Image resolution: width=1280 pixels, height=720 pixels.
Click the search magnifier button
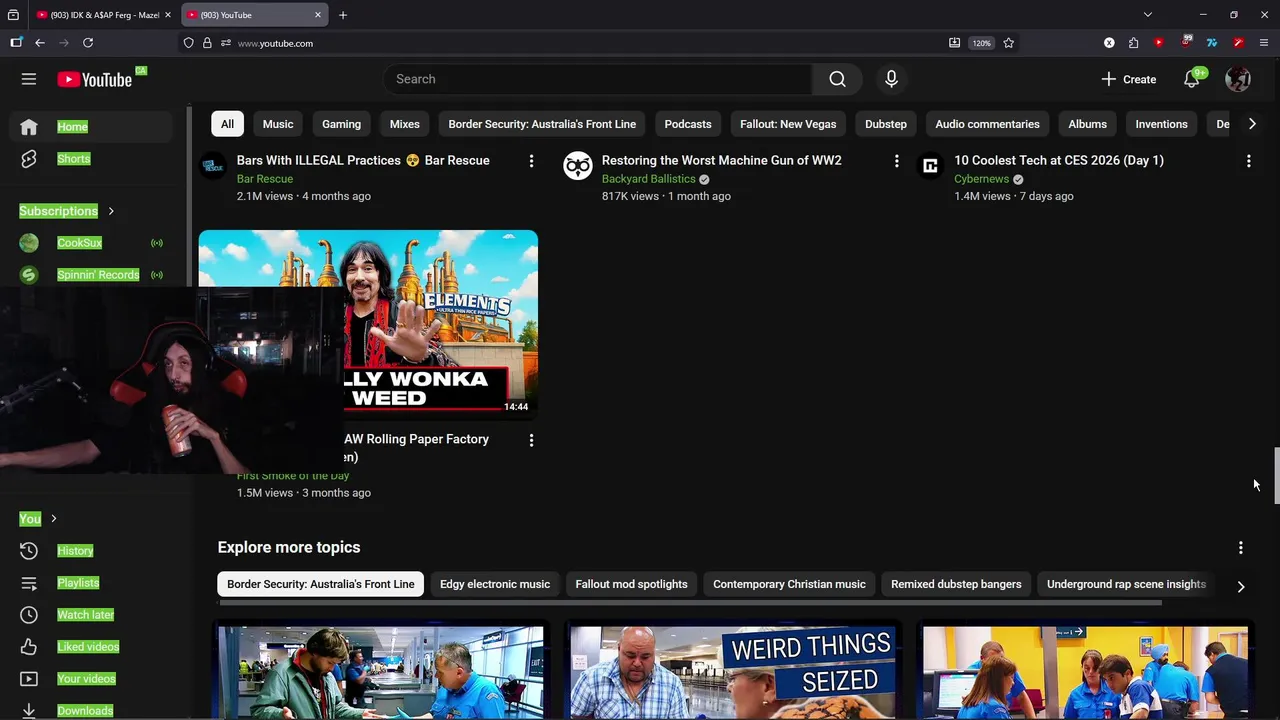click(837, 79)
